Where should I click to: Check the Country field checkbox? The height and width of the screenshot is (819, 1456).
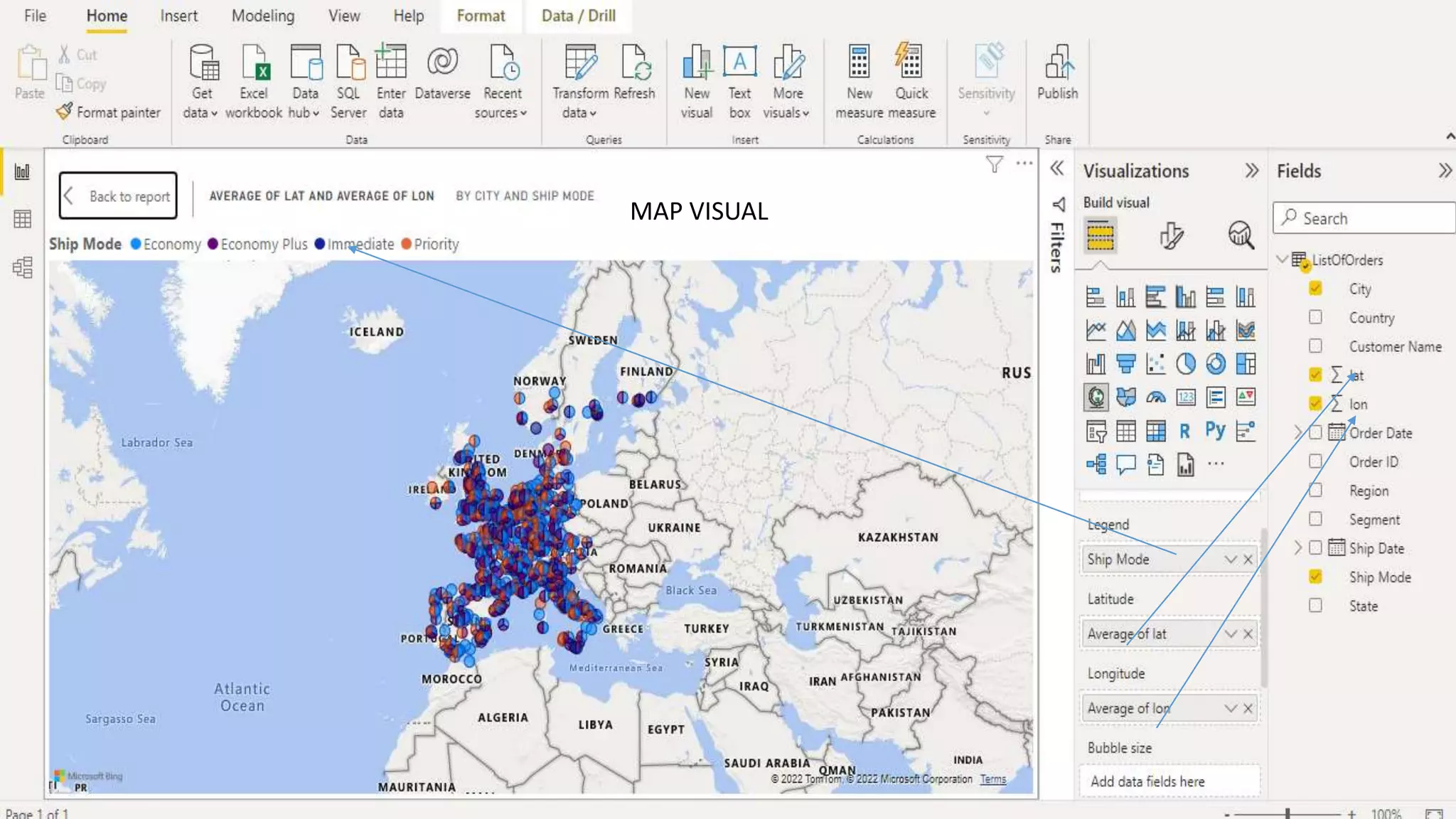pos(1315,316)
